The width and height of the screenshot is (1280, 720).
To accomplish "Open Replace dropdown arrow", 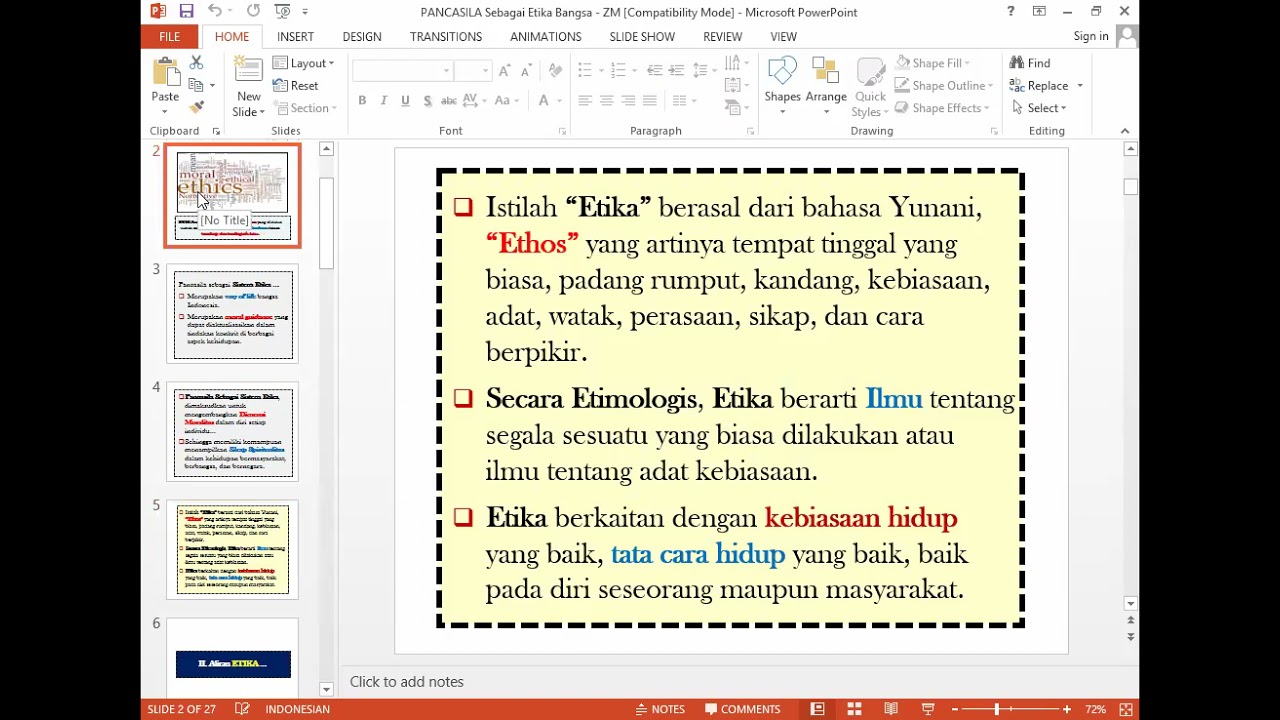I will [x=1080, y=86].
